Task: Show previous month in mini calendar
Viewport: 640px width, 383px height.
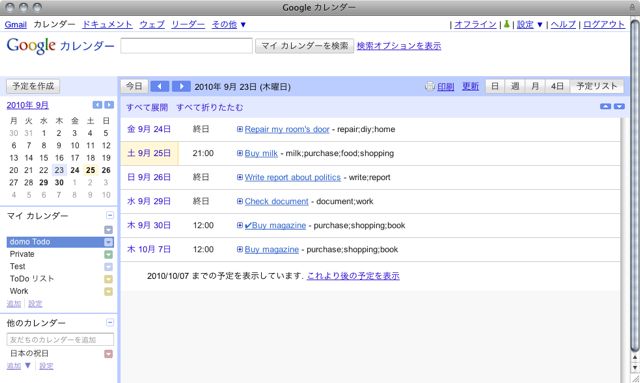Action: pyautogui.click(x=97, y=105)
